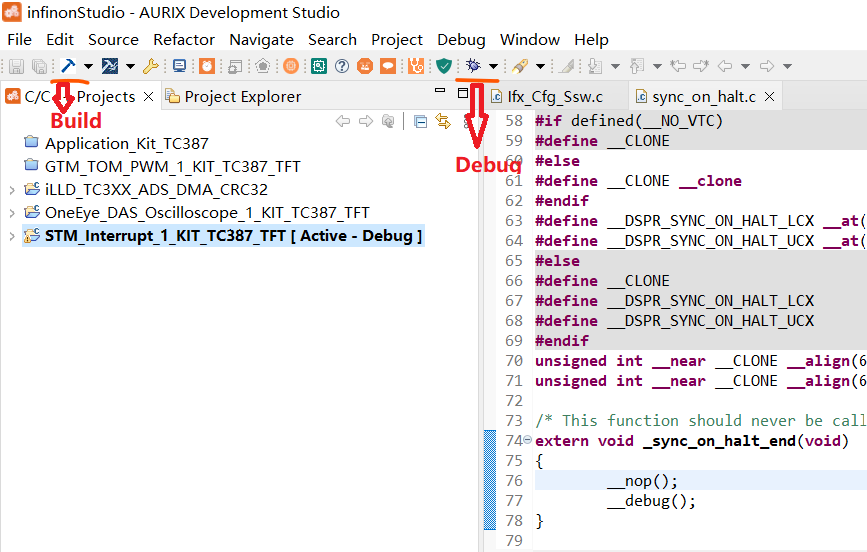Expand the STM_Interrupt_1_KIT_TC387_TFT project
The image size is (867, 552).
coord(11,236)
